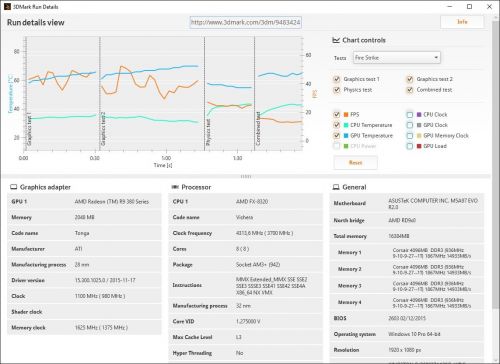Click the 3dmark.com result URL field
This screenshot has height=364, width=500.
tap(246, 22)
